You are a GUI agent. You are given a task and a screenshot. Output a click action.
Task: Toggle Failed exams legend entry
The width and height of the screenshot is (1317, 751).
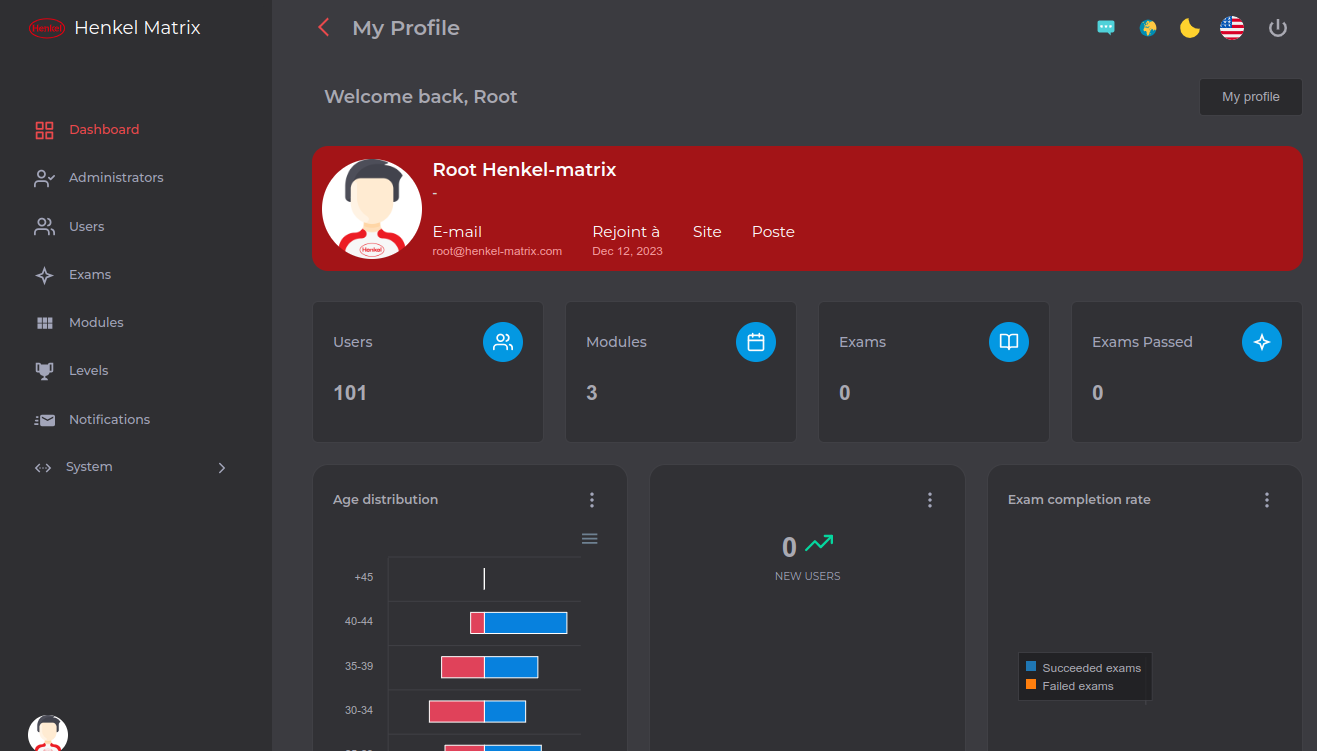point(1070,686)
